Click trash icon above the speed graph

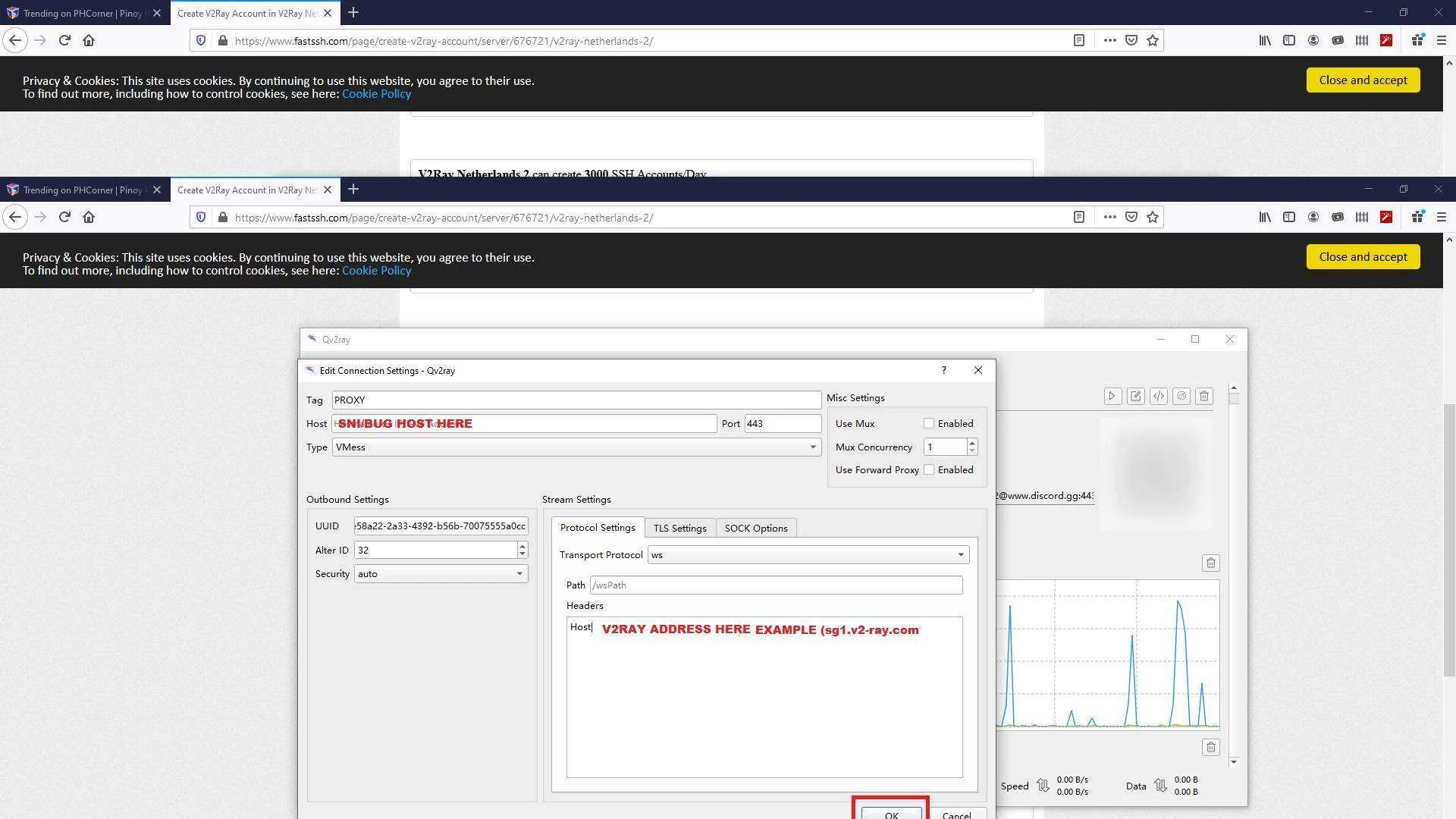click(1211, 563)
